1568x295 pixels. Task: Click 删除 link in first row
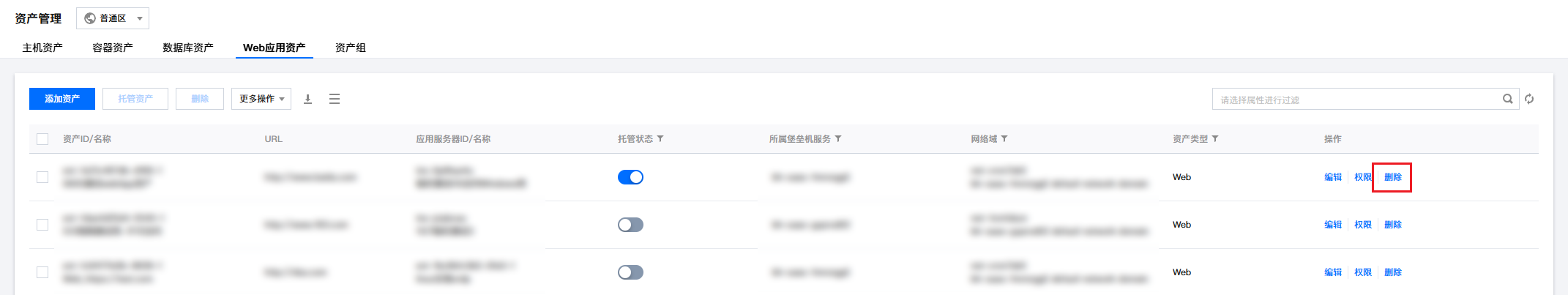[1393, 177]
